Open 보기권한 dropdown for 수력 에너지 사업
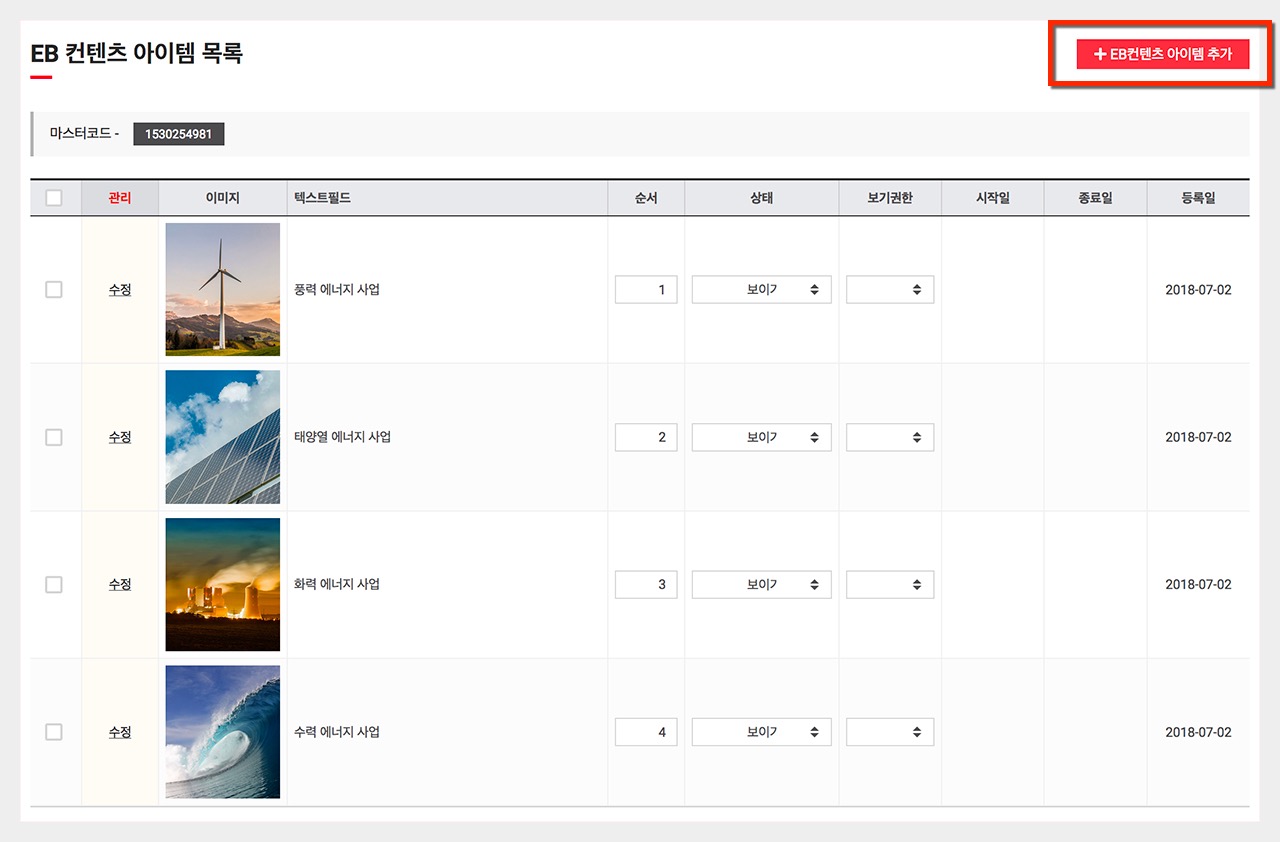Image resolution: width=1280 pixels, height=842 pixels. coord(890,732)
